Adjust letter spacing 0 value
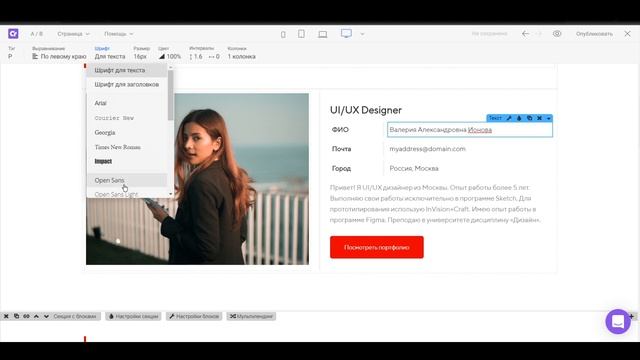The width and height of the screenshot is (640, 360). click(214, 56)
